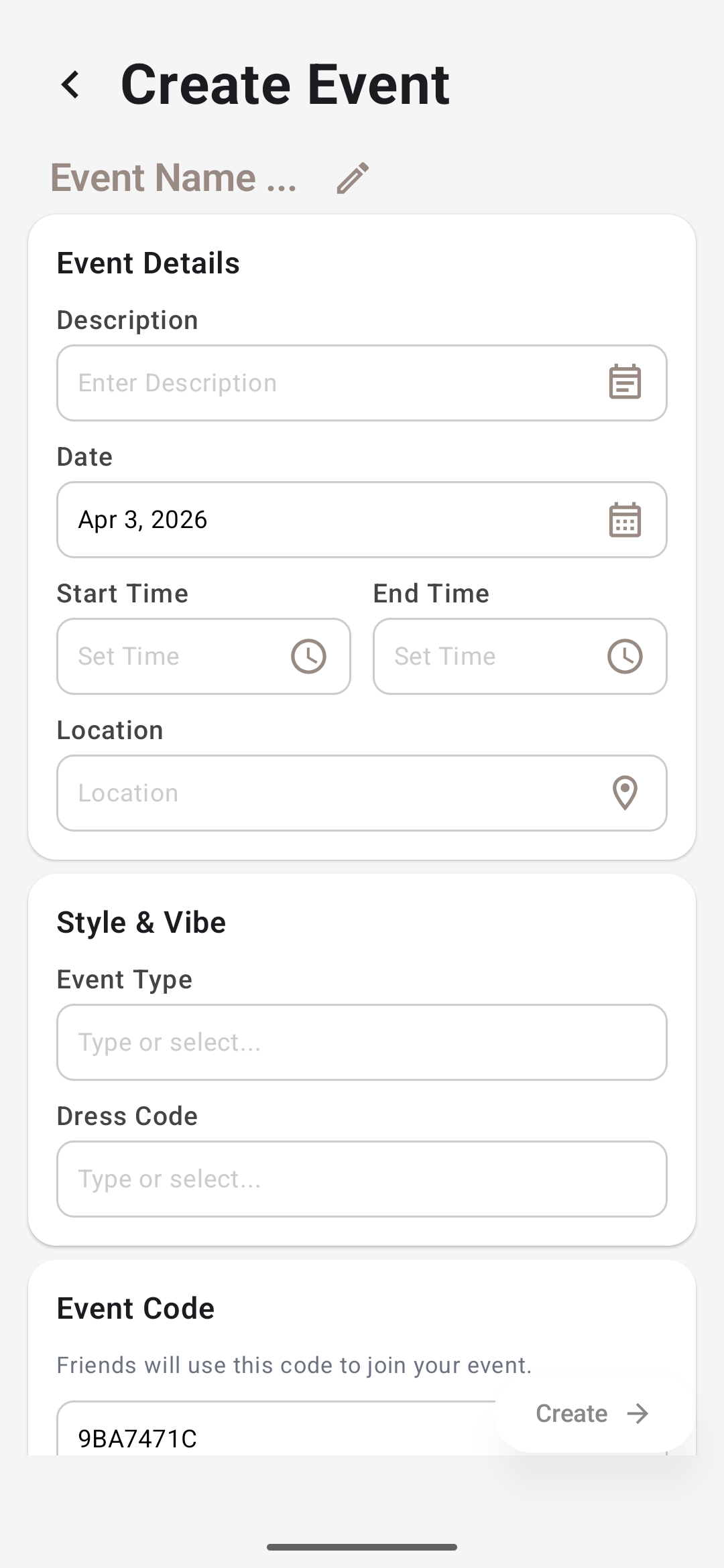Screen dimensions: 724x1568
Task: Tap the pencil edit icon beside Event Name
Action: pyautogui.click(x=353, y=178)
